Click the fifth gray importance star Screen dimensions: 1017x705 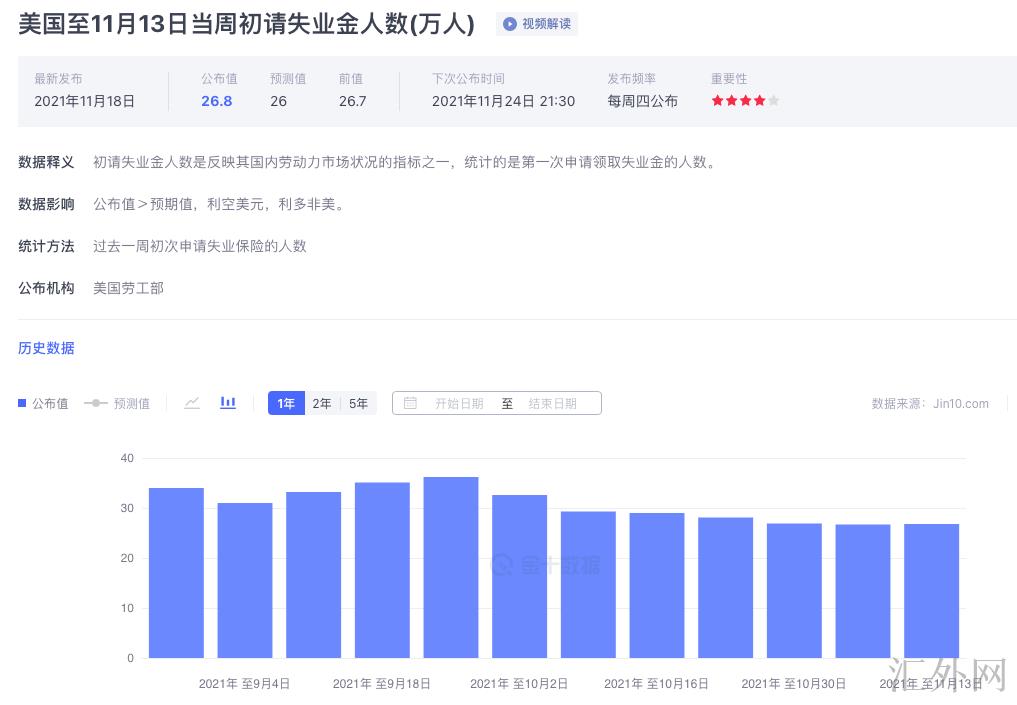[x=773, y=101]
